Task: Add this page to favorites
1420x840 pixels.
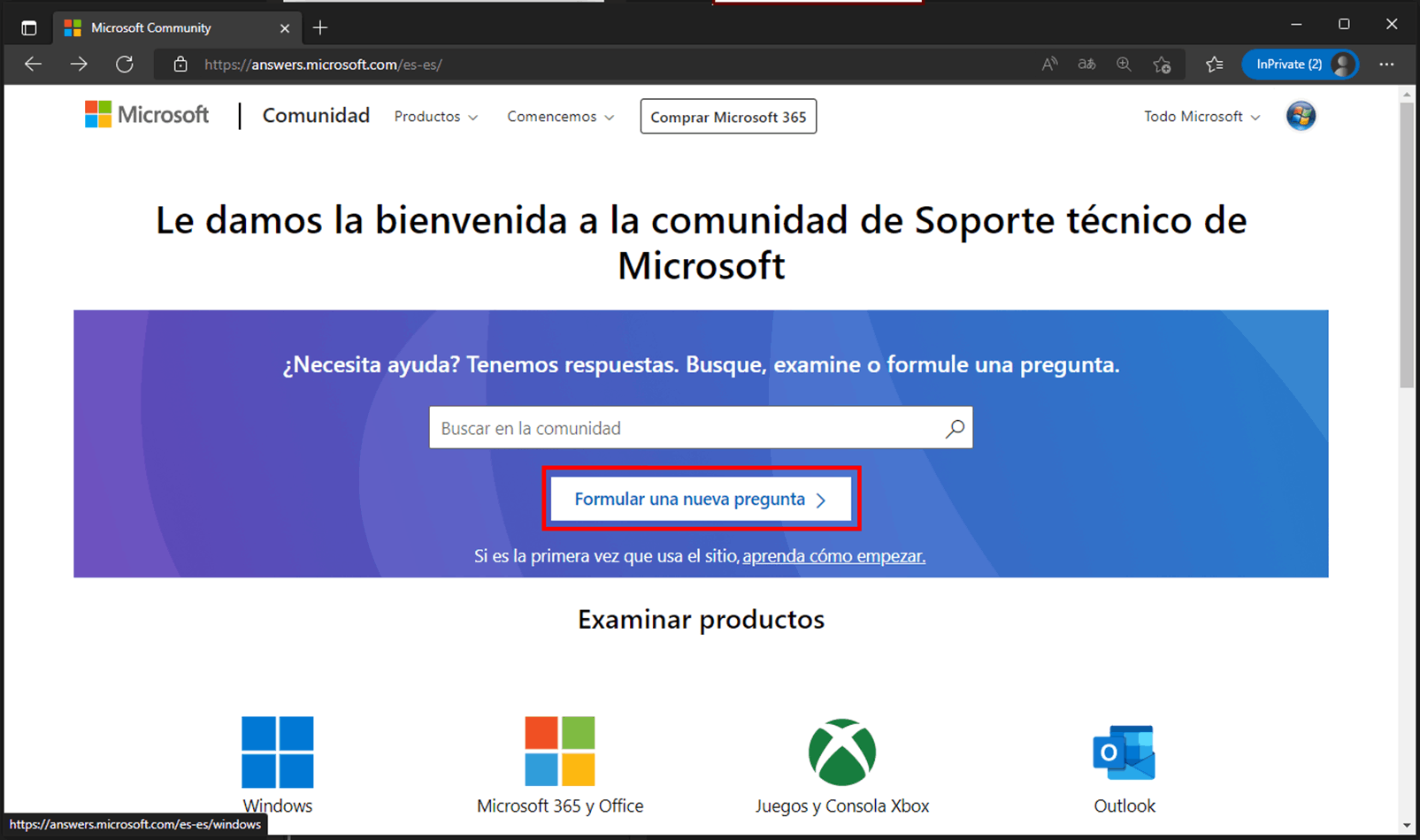Action: point(1162,65)
